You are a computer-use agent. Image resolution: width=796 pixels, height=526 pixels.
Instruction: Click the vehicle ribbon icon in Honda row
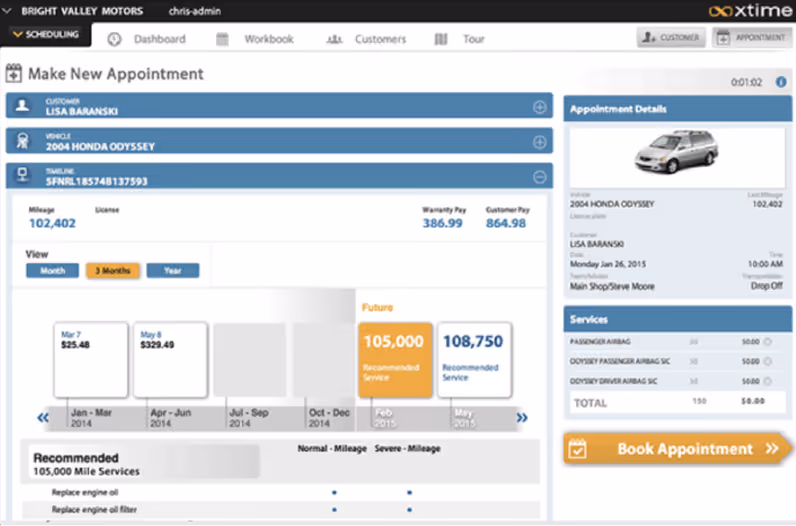(x=22, y=141)
